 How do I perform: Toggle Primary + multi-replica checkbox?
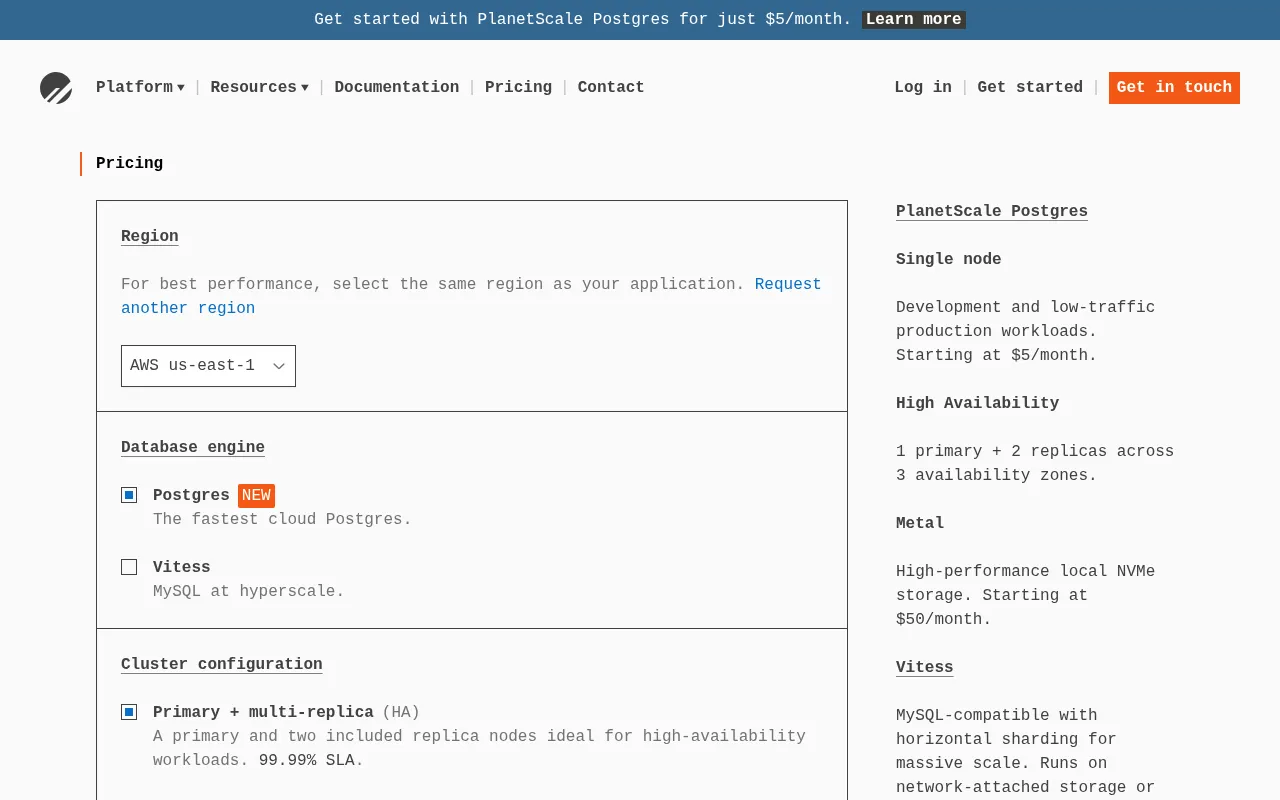[x=129, y=712]
